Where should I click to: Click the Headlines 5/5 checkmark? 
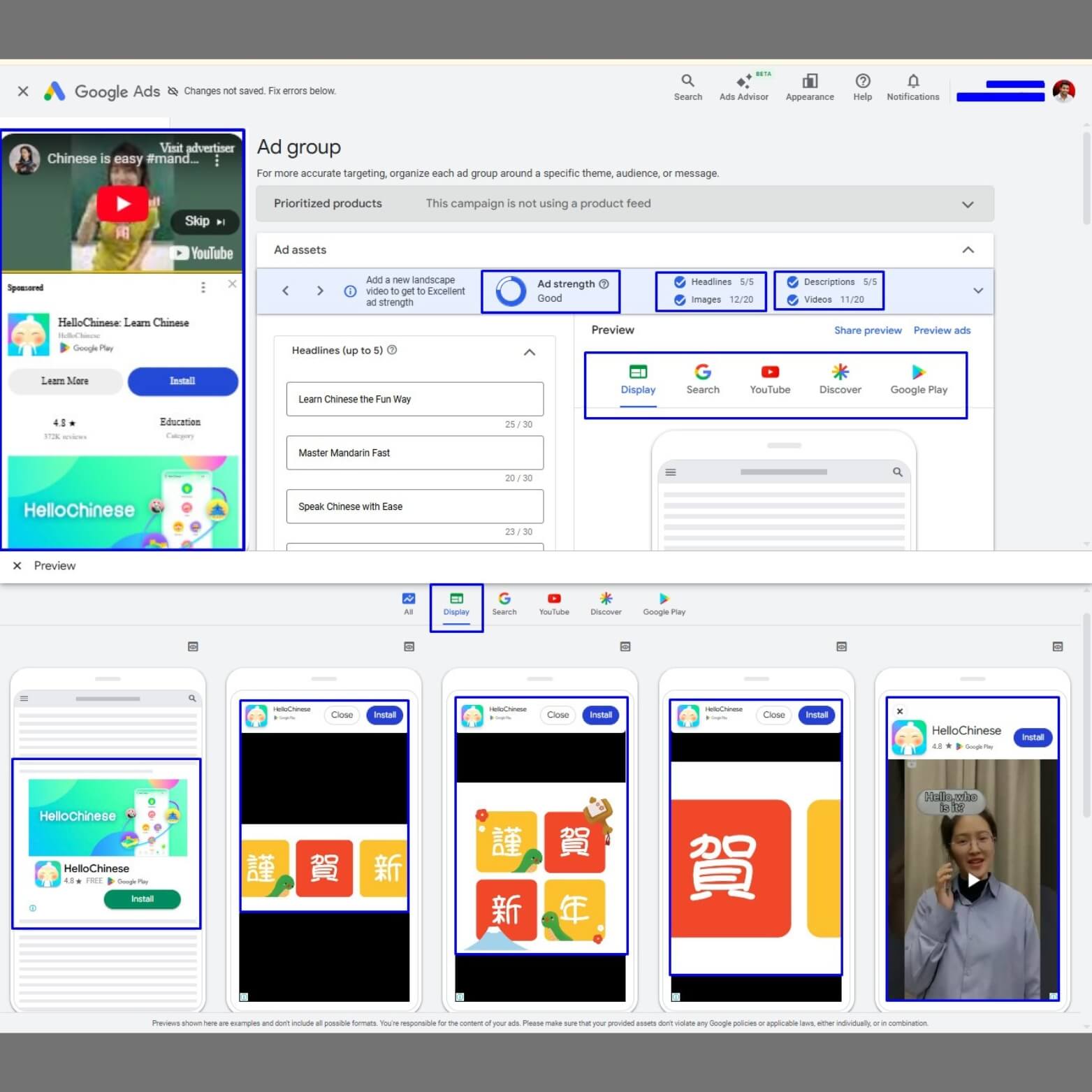[x=680, y=282]
